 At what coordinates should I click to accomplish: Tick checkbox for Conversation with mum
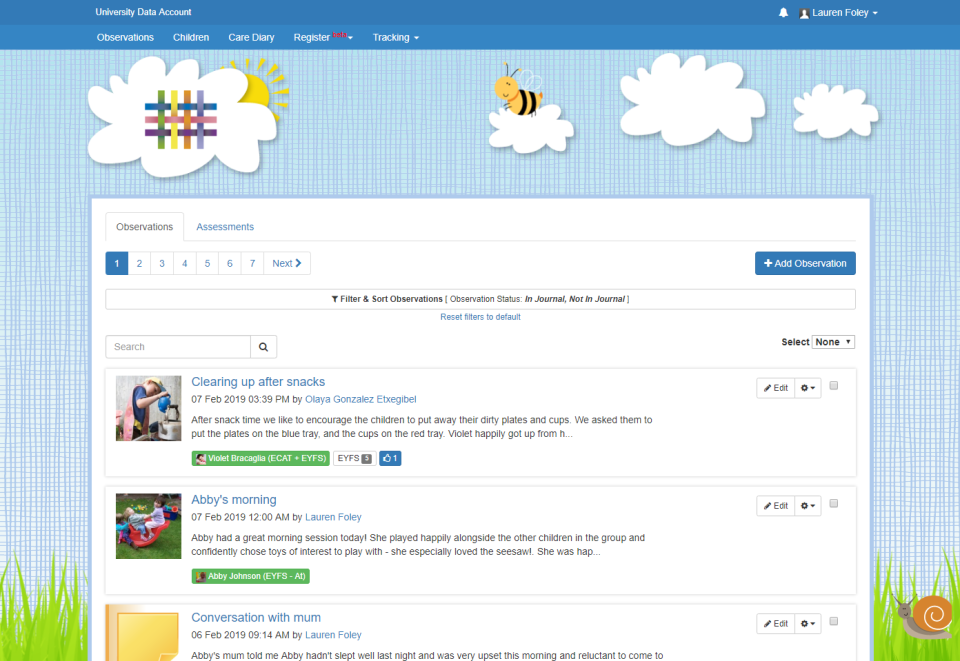click(833, 621)
